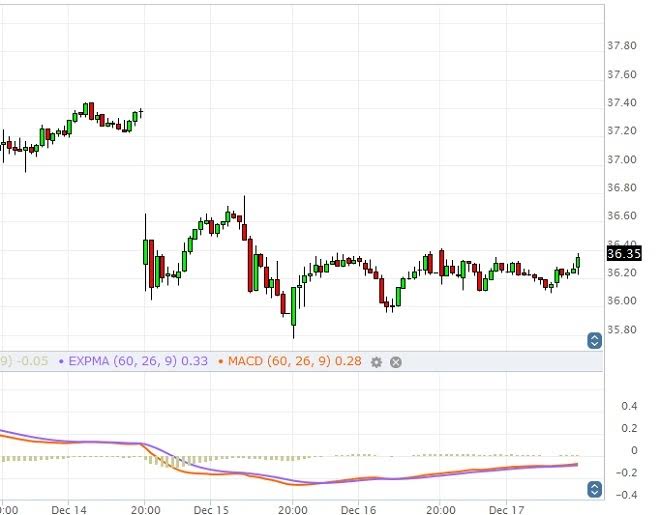Click the Dec 16 date label
Viewport: 660px width, 515px height.
pyautogui.click(x=358, y=510)
